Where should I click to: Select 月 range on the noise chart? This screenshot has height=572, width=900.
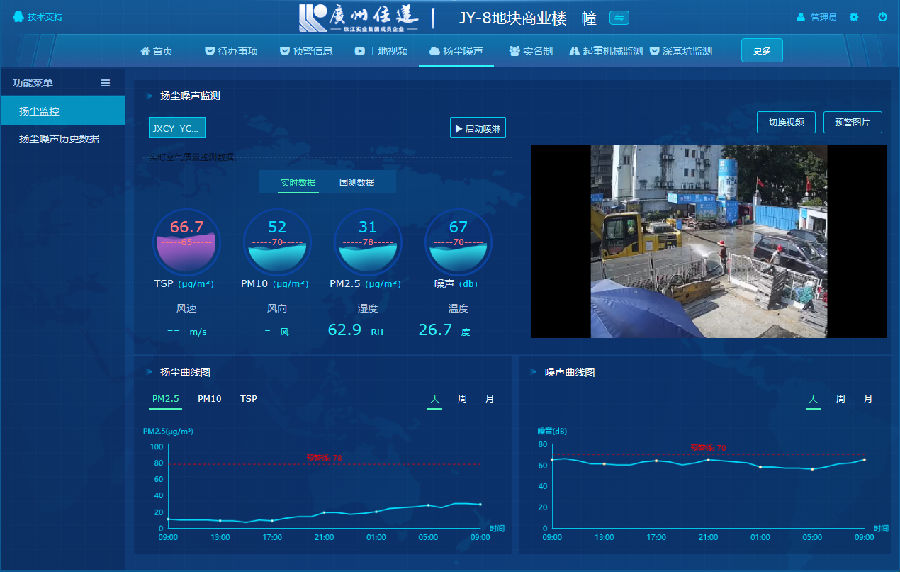[x=868, y=399]
